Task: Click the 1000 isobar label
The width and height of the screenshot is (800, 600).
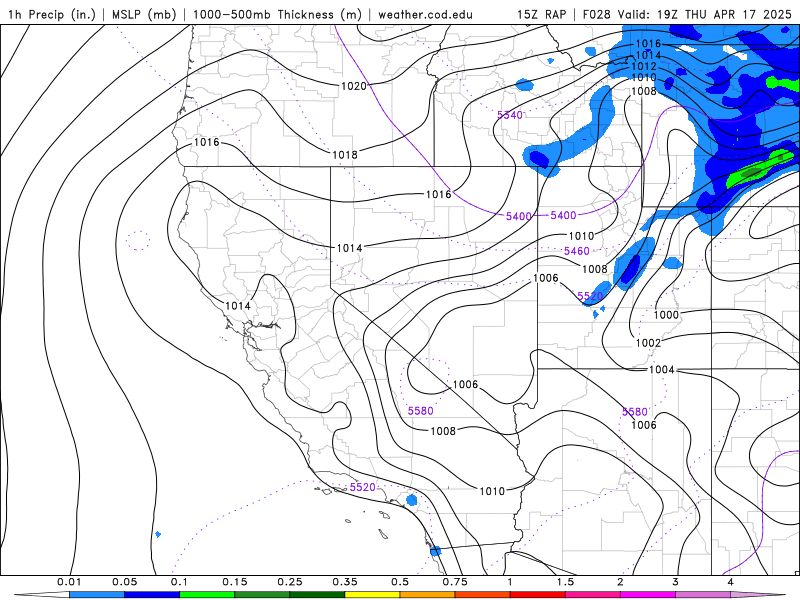Action: [666, 315]
